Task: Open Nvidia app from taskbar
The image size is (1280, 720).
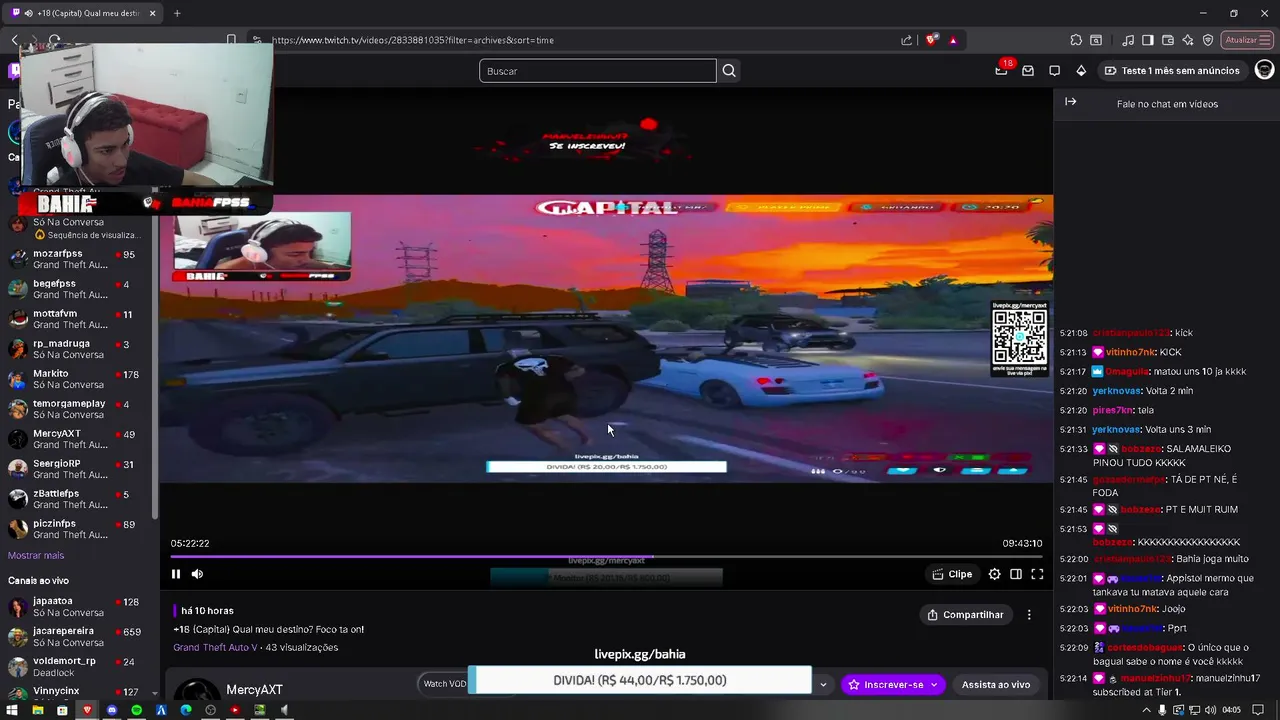Action: (260, 710)
